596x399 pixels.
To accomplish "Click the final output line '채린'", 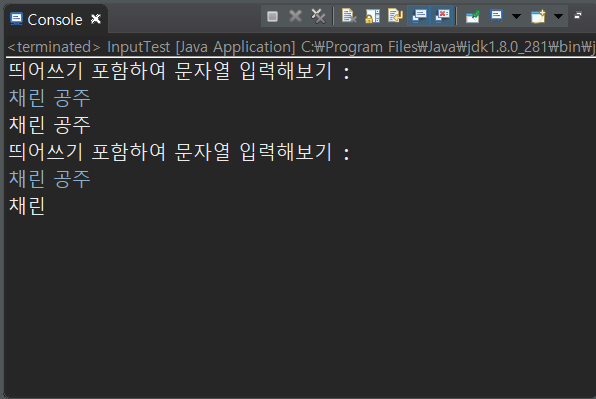I will [x=27, y=206].
